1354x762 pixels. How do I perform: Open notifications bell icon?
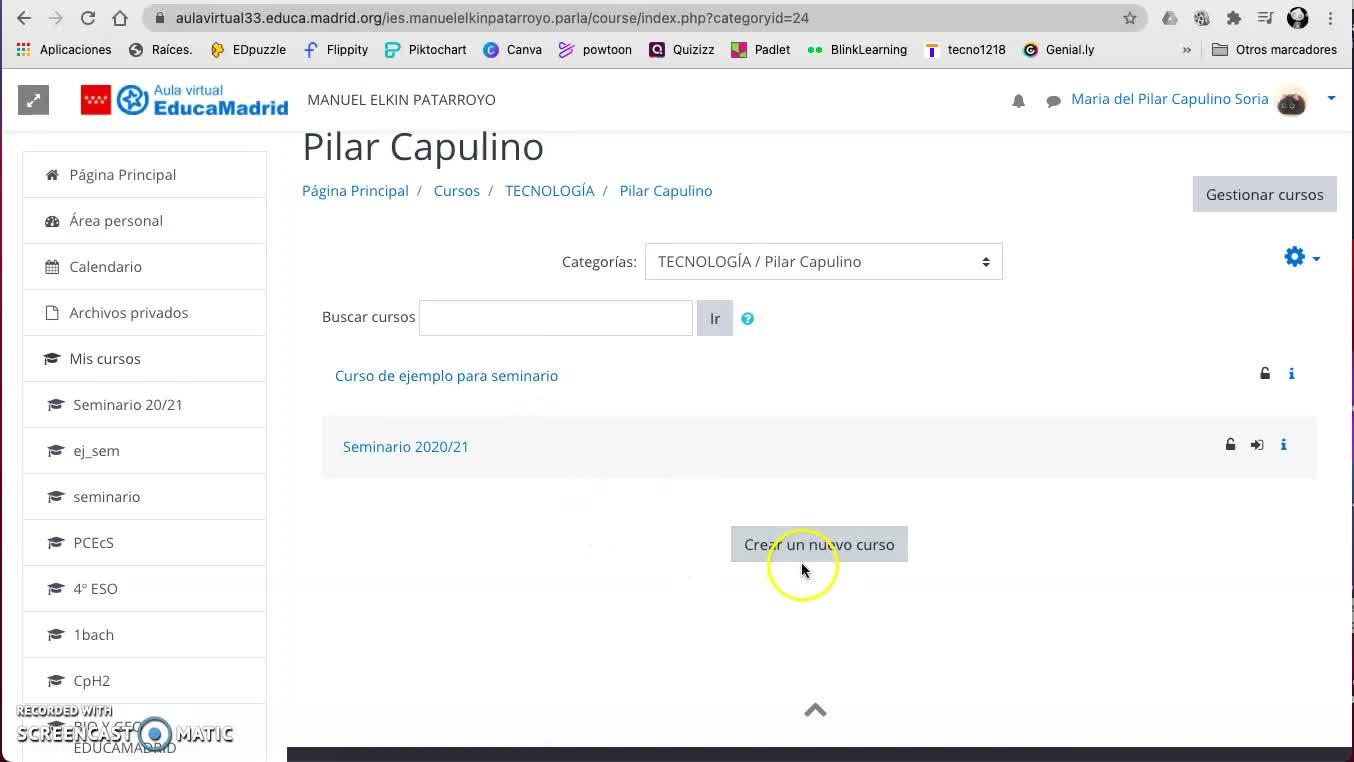[1018, 100]
